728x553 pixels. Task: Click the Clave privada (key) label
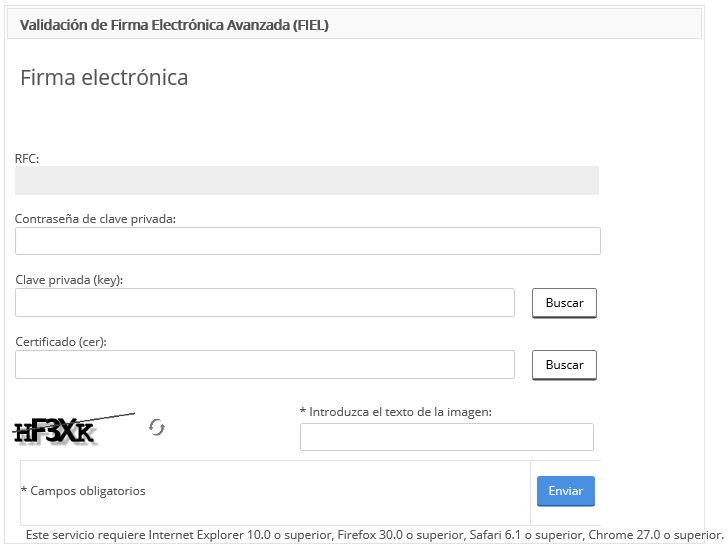point(69,280)
